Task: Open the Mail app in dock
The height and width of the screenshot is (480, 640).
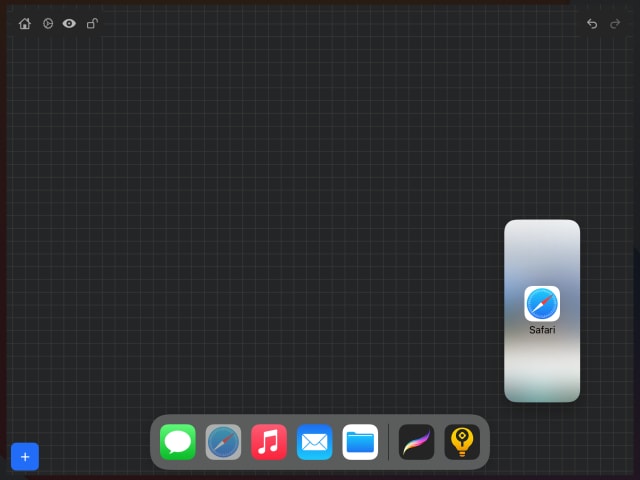Action: (315, 442)
